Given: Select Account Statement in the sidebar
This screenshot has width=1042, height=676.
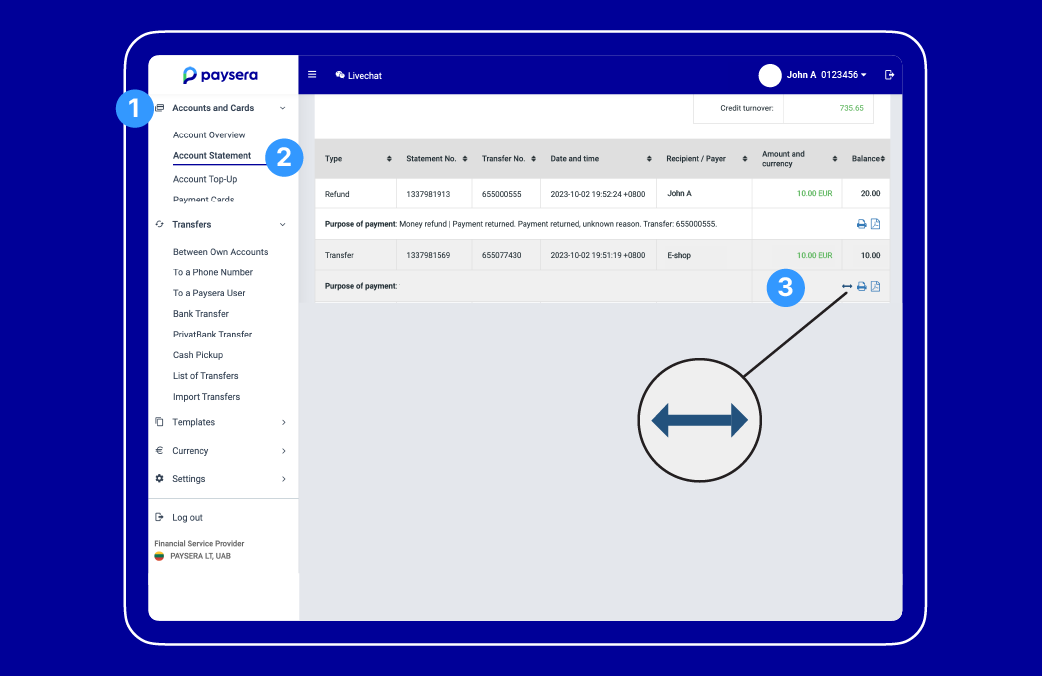Looking at the screenshot, I should click(211, 156).
